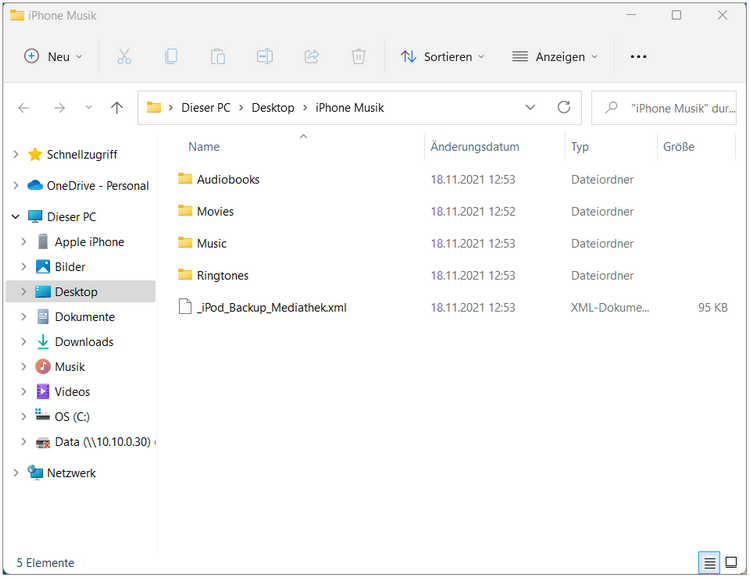This screenshot has width=750, height=578.
Task: Select Desktop in navigation pane
Action: point(80,291)
